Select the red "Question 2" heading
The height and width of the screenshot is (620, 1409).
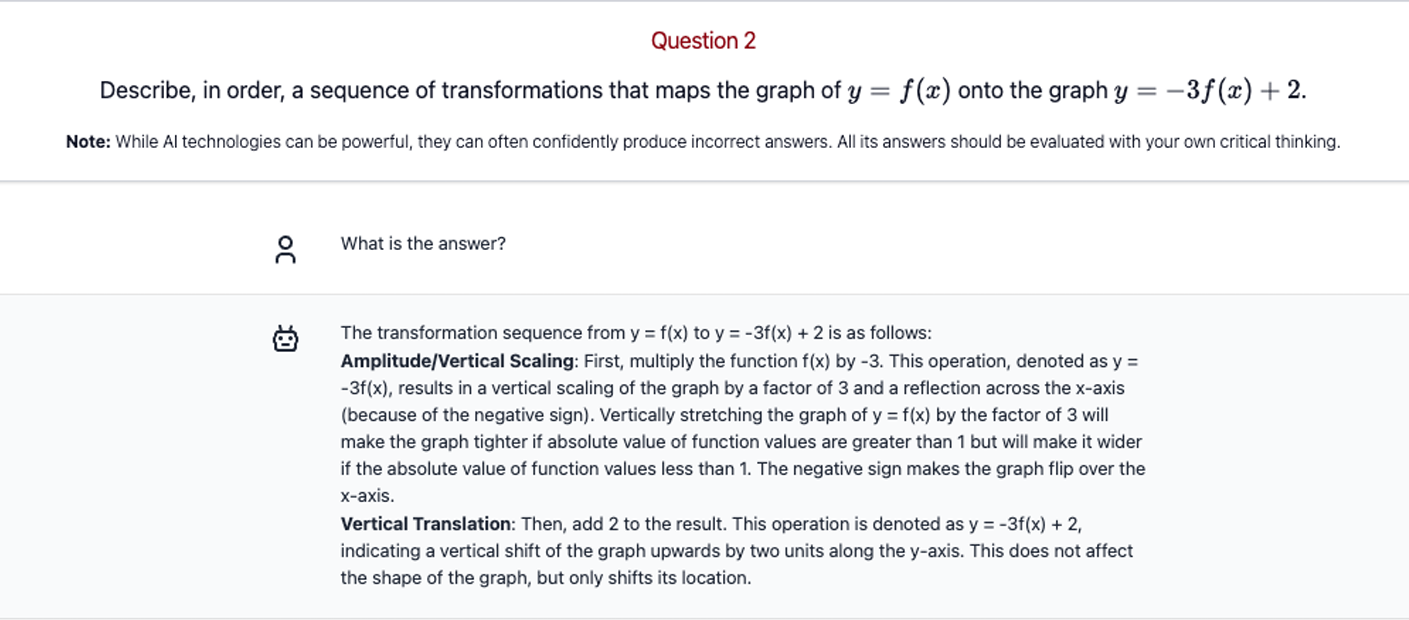point(703,41)
